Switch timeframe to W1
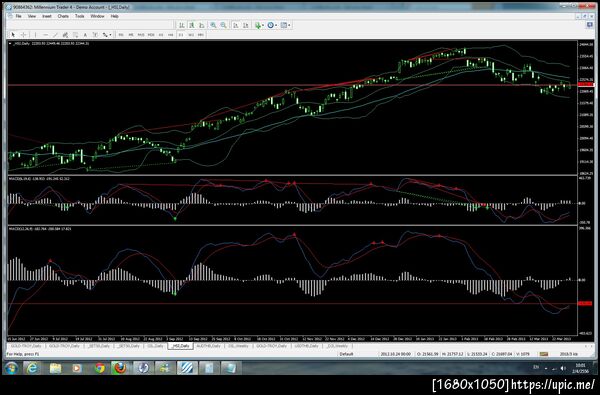This screenshot has height=395, width=600. click(x=191, y=35)
